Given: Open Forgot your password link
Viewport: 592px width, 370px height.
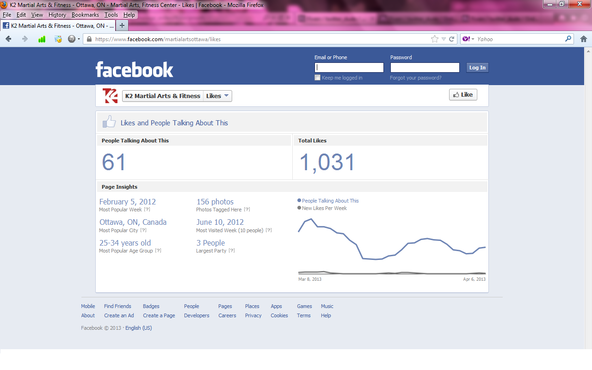Looking at the screenshot, I should (415, 78).
